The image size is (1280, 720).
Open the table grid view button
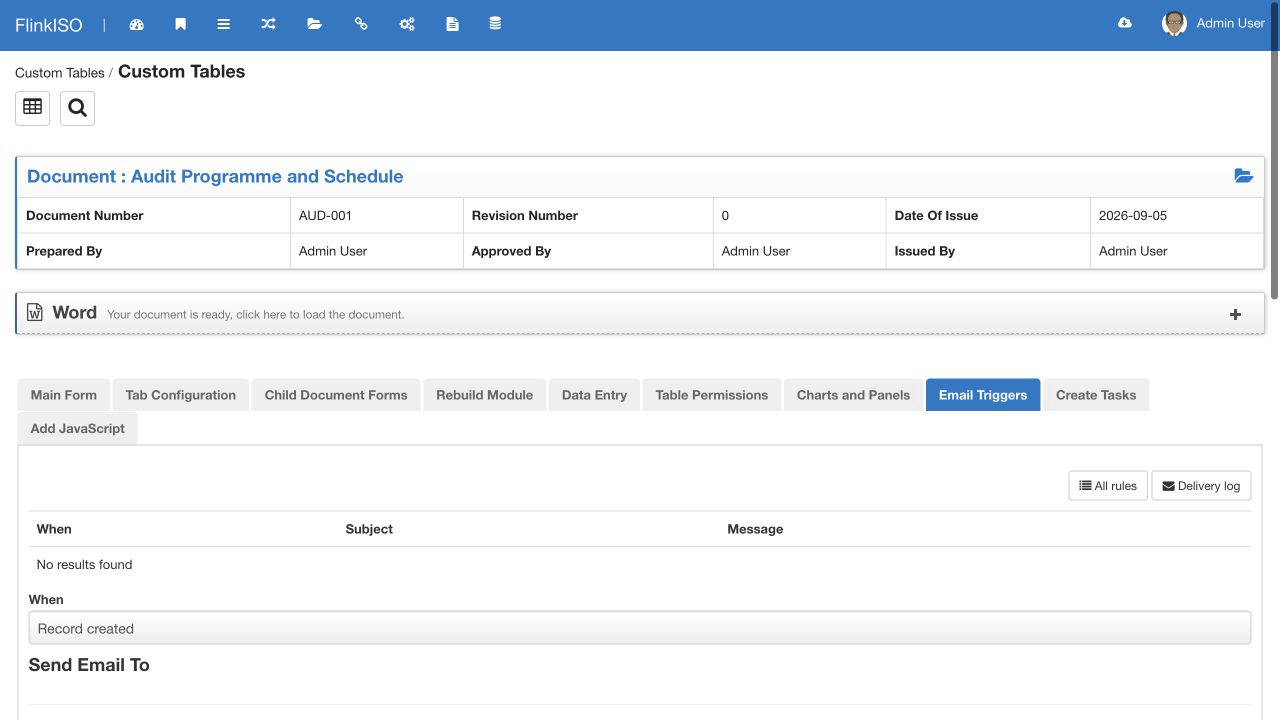click(x=32, y=108)
